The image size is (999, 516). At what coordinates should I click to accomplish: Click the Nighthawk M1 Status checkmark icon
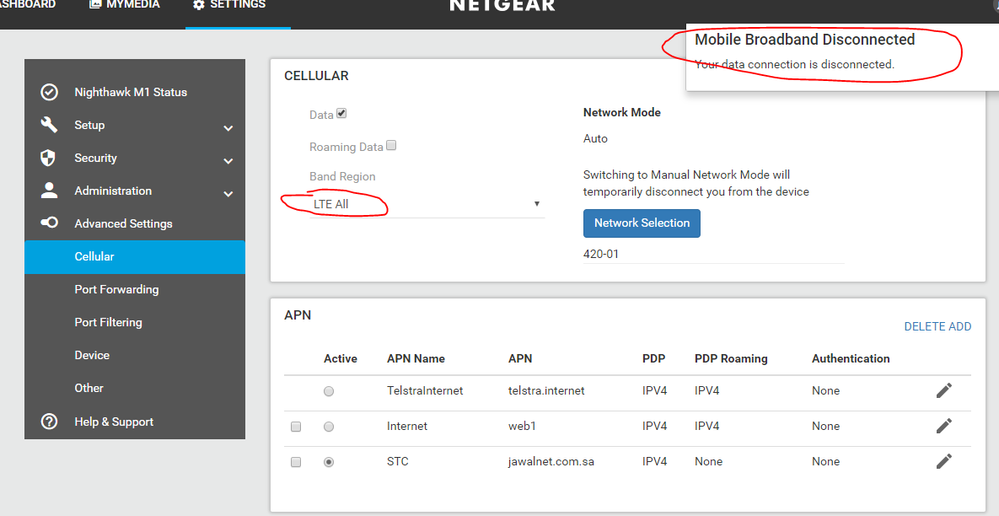[x=49, y=92]
